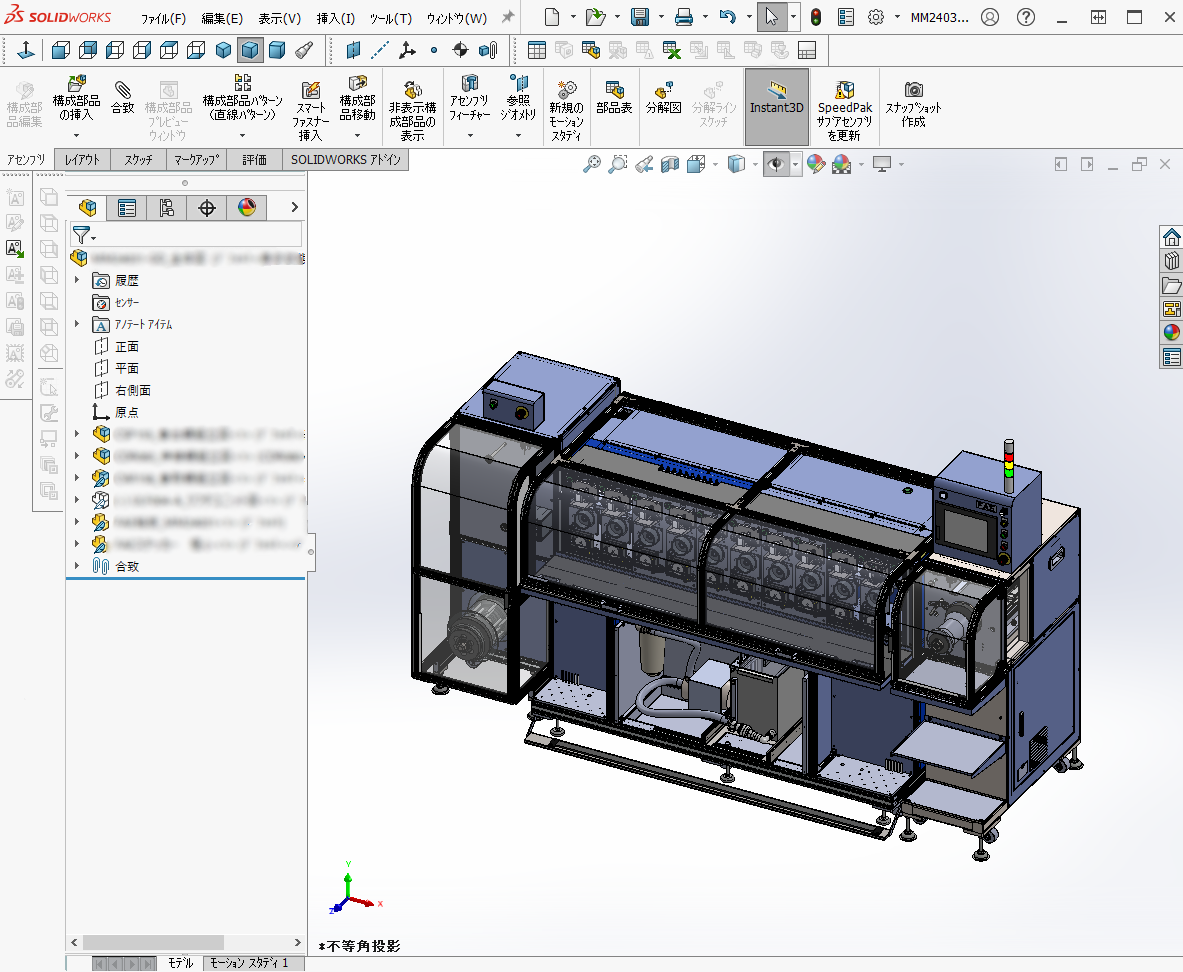Click the Insert Components (構成部品の挿入) icon
Screen dimensions: 1183x972
[76, 97]
